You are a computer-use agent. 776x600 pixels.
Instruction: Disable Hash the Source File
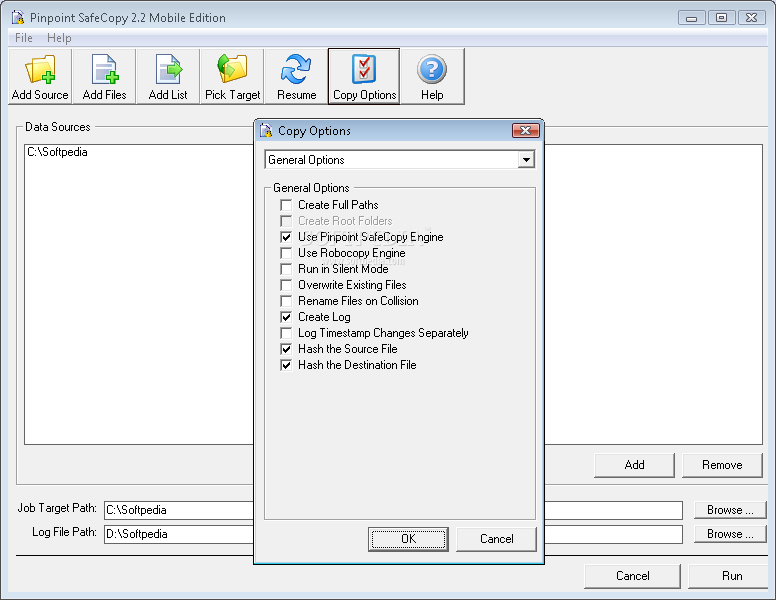coord(286,349)
